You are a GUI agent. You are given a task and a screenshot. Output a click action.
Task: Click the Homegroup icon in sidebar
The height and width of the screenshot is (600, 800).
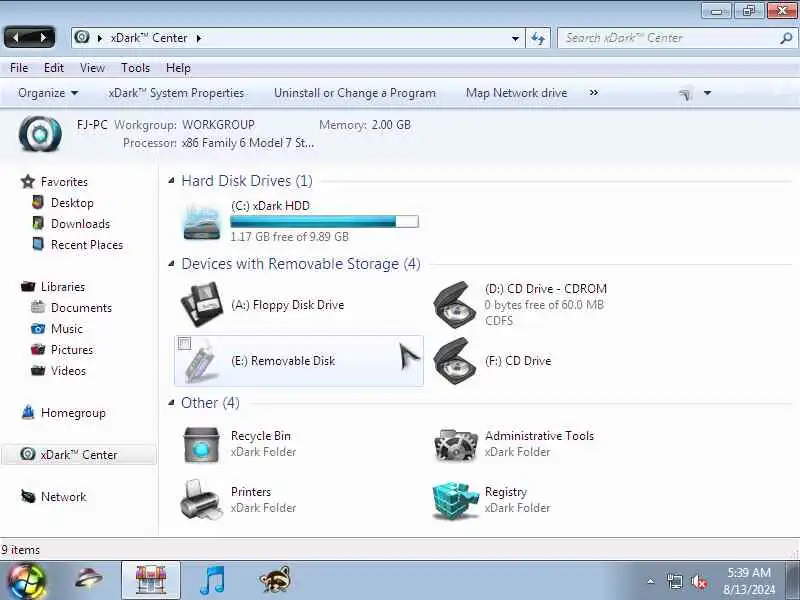(28, 412)
